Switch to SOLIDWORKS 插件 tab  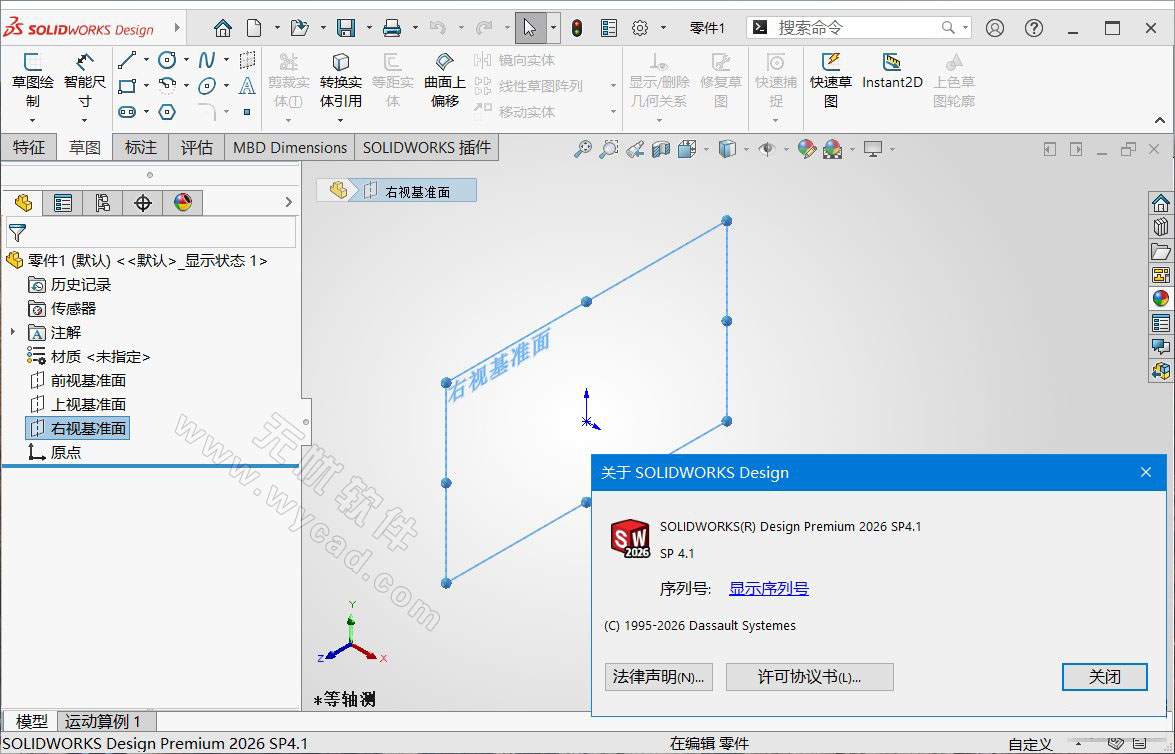coord(427,148)
